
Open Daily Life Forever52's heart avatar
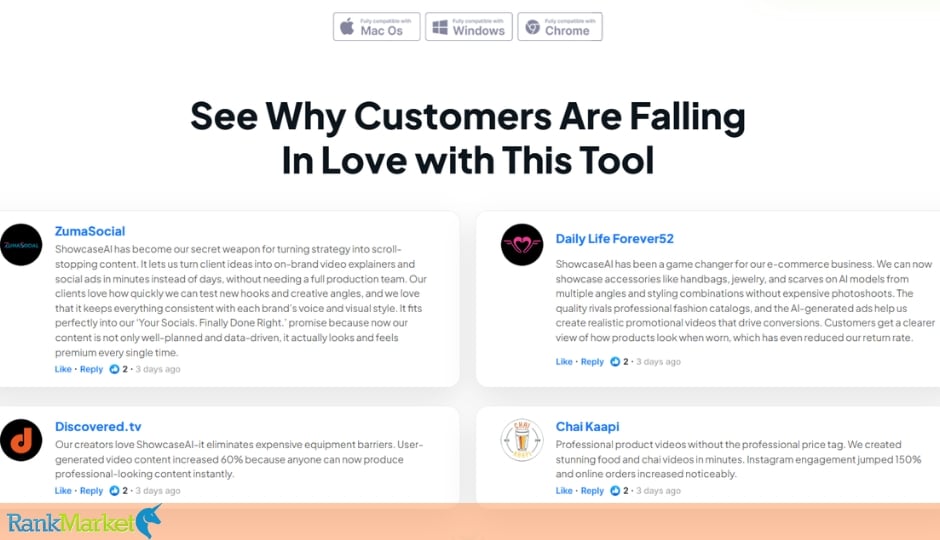(x=522, y=245)
